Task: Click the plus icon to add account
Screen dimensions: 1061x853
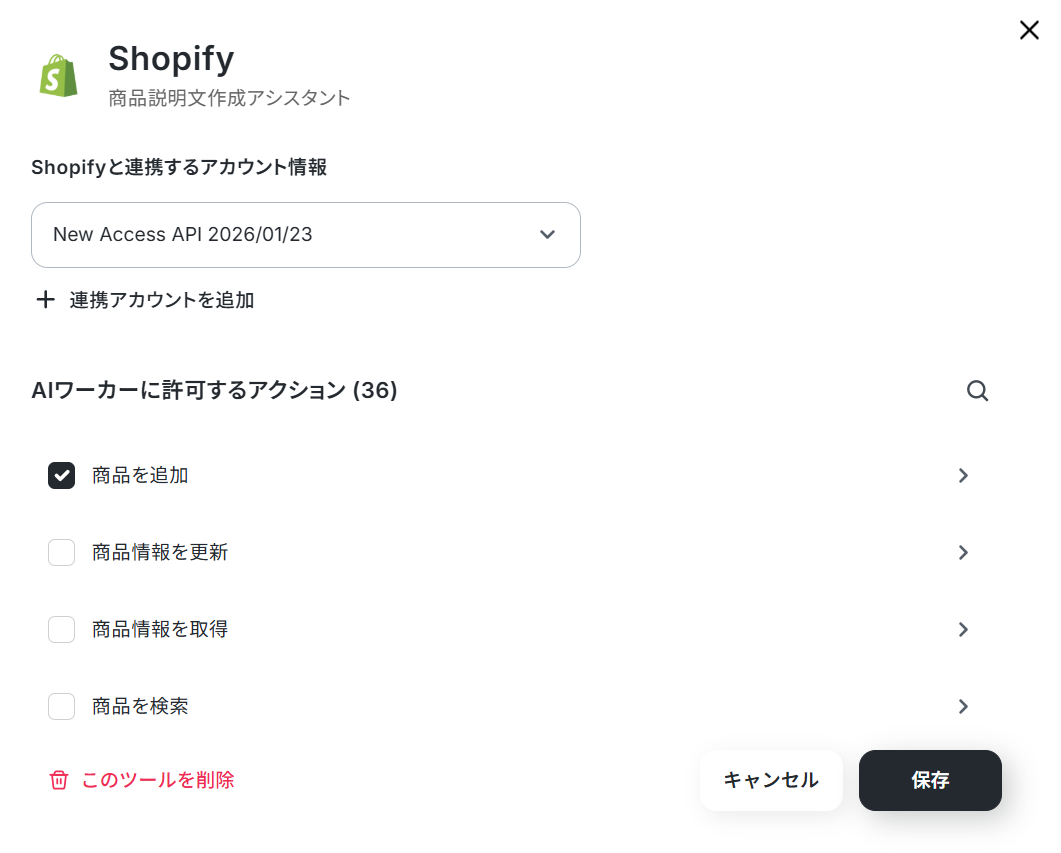Action: point(45,300)
